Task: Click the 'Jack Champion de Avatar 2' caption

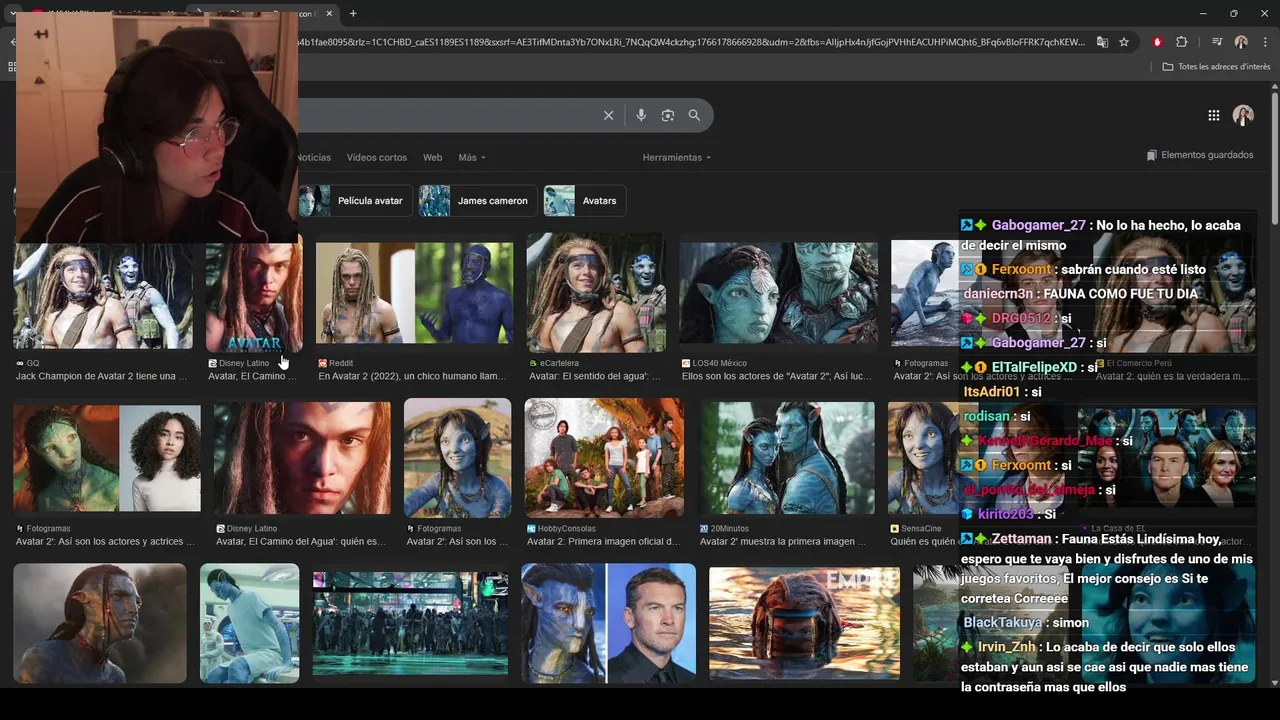Action: click(x=101, y=376)
